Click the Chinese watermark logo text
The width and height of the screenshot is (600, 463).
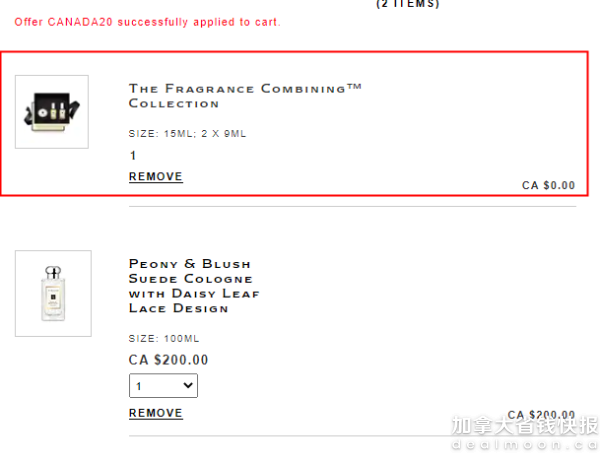(525, 425)
